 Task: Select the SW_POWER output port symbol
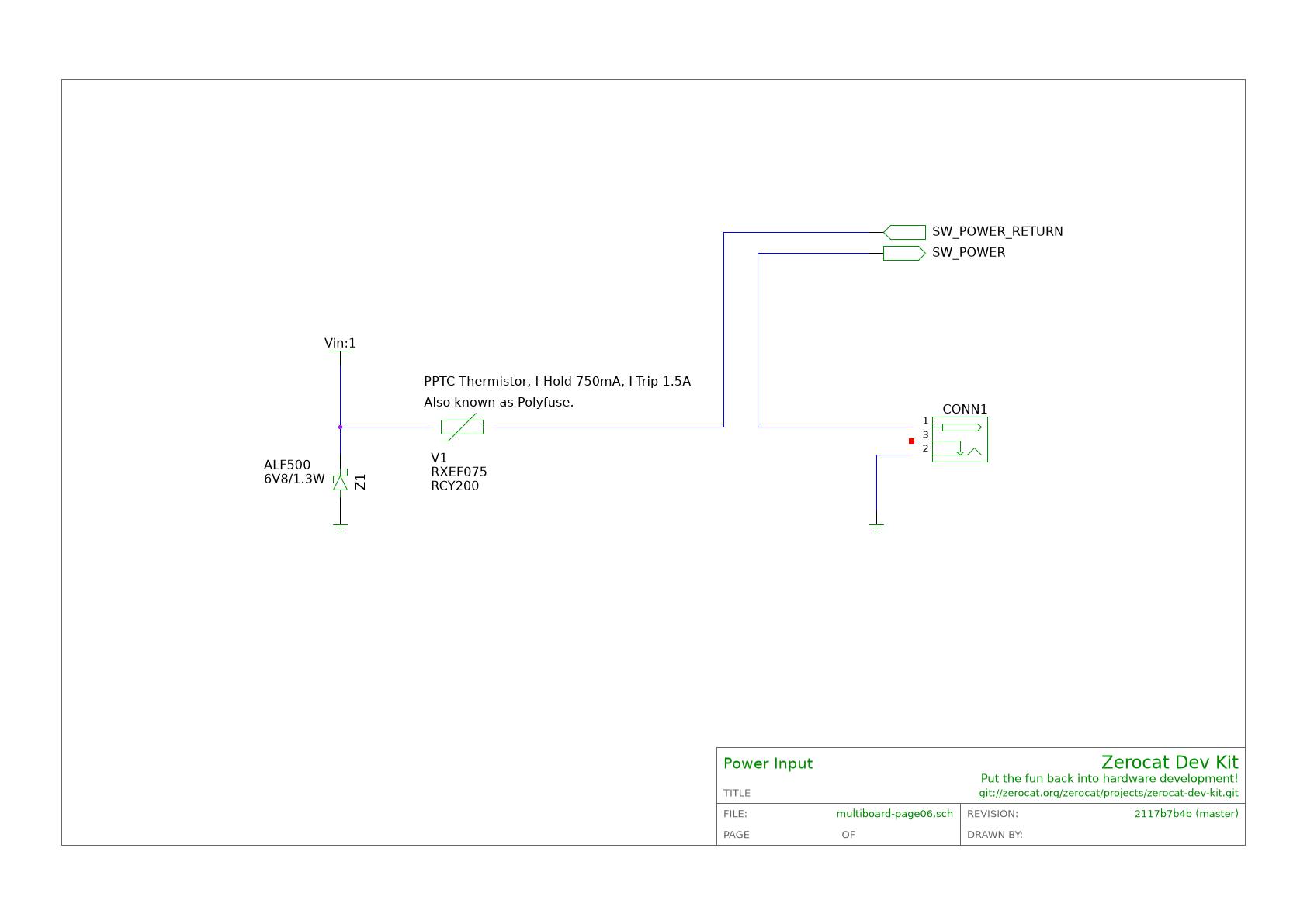[x=904, y=253]
